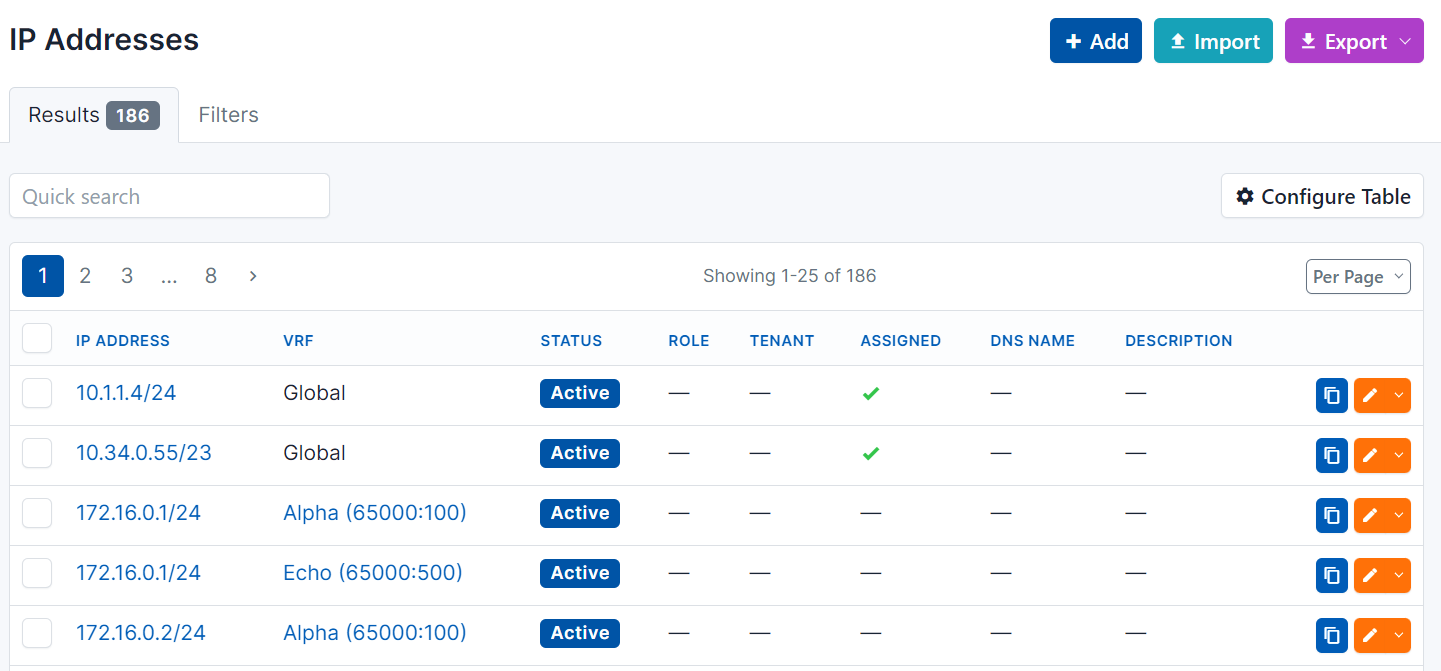Copy the Echo VRF 172.16.0.1/24 entry
This screenshot has width=1441, height=671.
coord(1331,575)
